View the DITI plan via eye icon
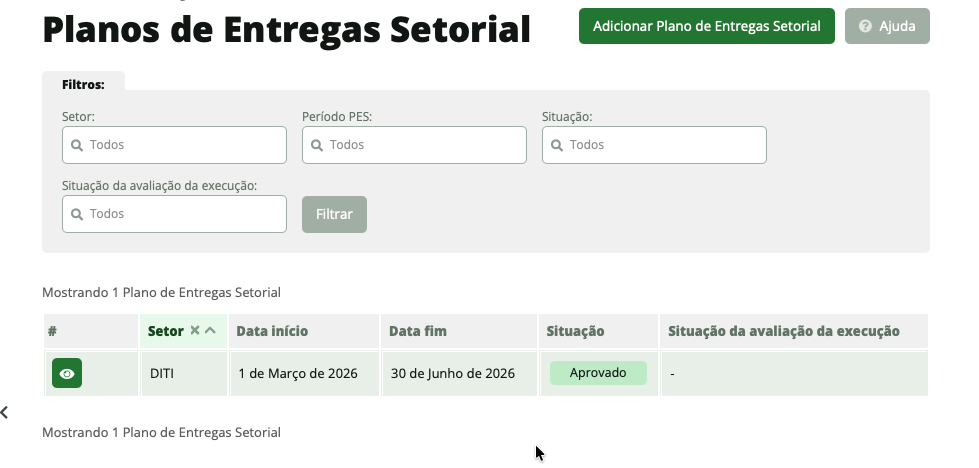The height and width of the screenshot is (468, 979). click(67, 373)
